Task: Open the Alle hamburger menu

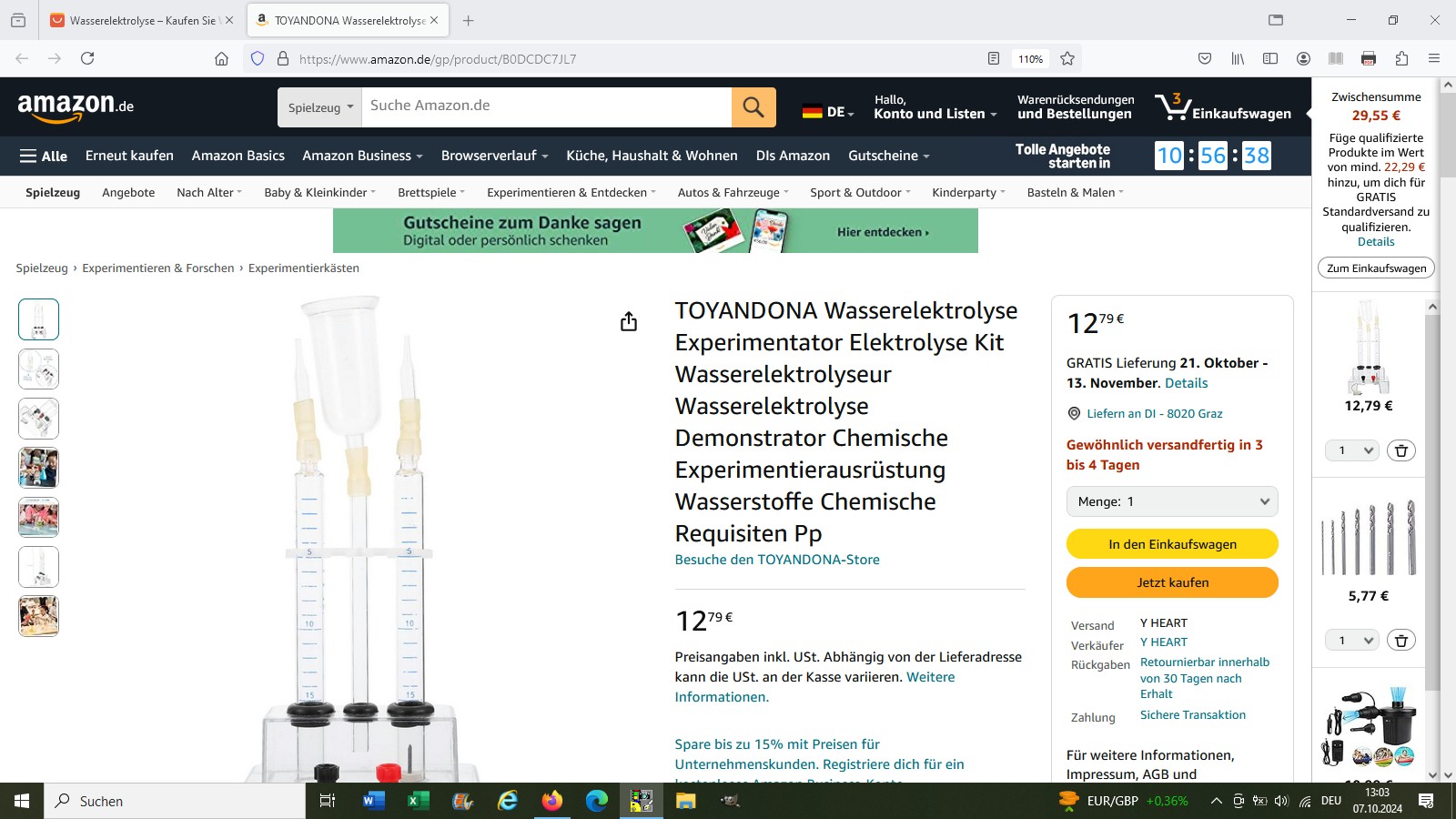Action: coord(44,156)
